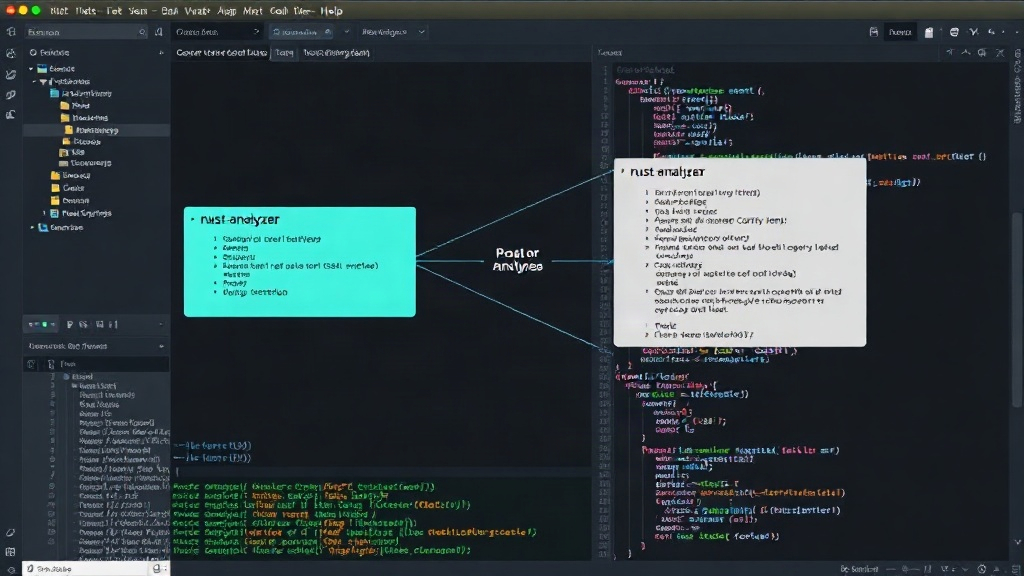Screen dimensions: 1024x576
Task: Toggle the green-dot switch in the lower sidebar toolbar
Action: click(x=39, y=325)
